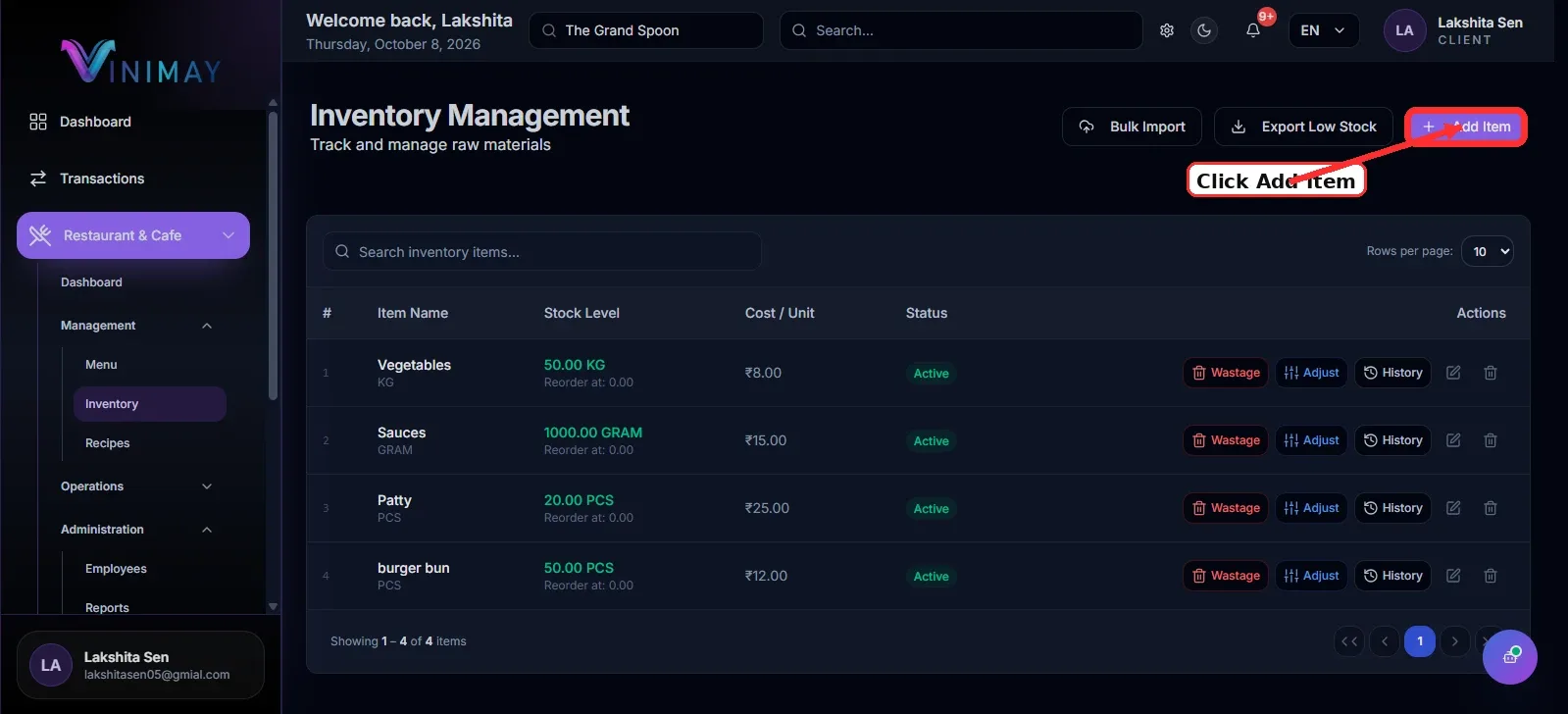Expand the Operations submenu
The height and width of the screenshot is (714, 1568).
[x=136, y=486]
